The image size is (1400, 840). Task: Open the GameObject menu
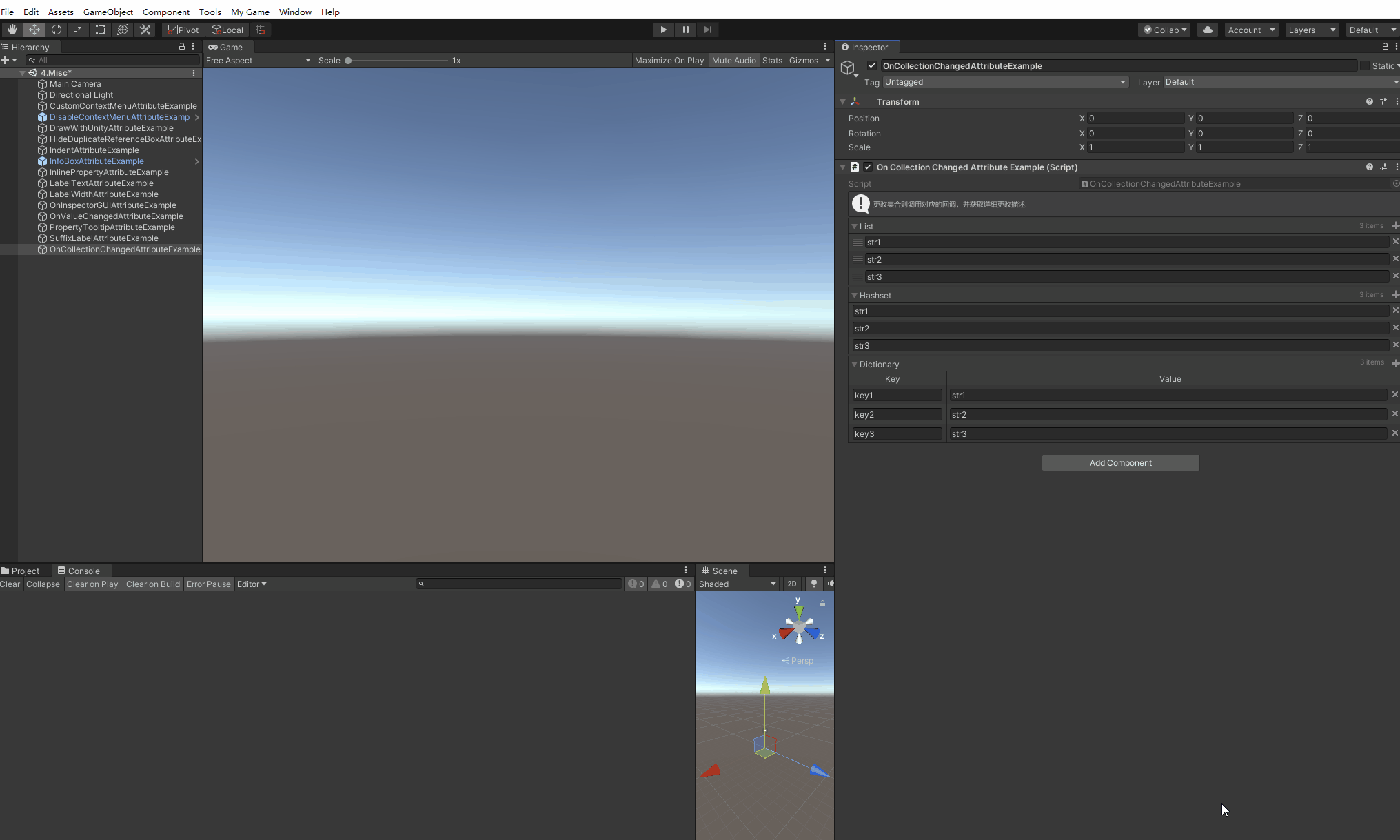click(x=108, y=12)
